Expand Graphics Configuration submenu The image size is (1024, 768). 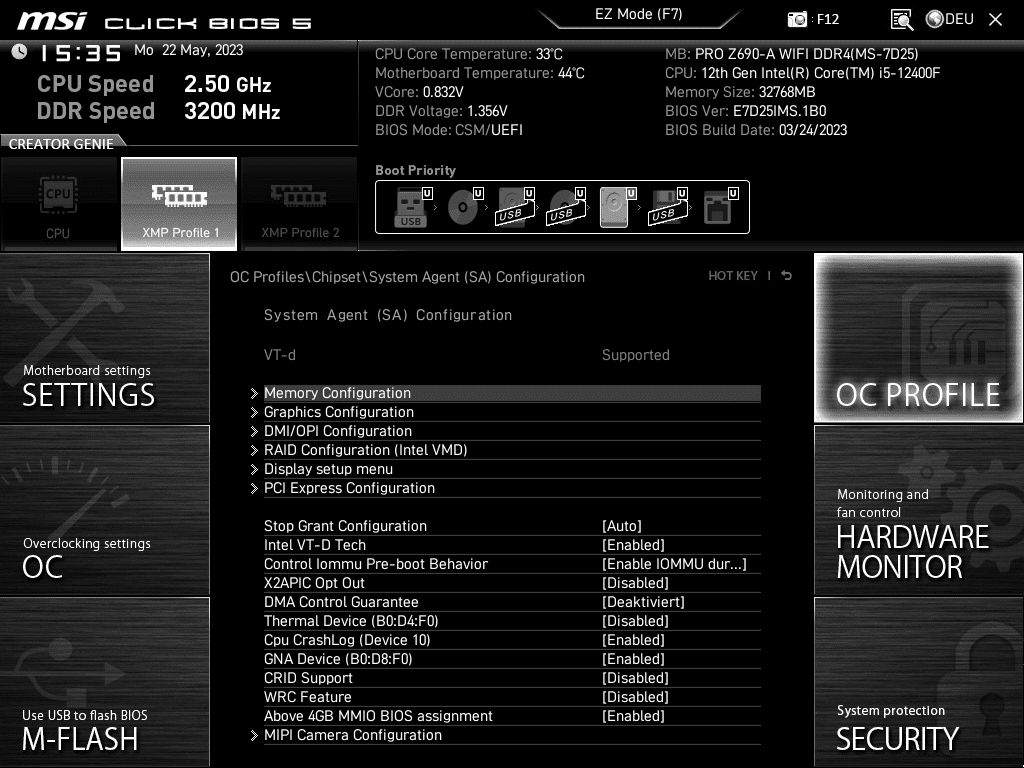point(512,412)
